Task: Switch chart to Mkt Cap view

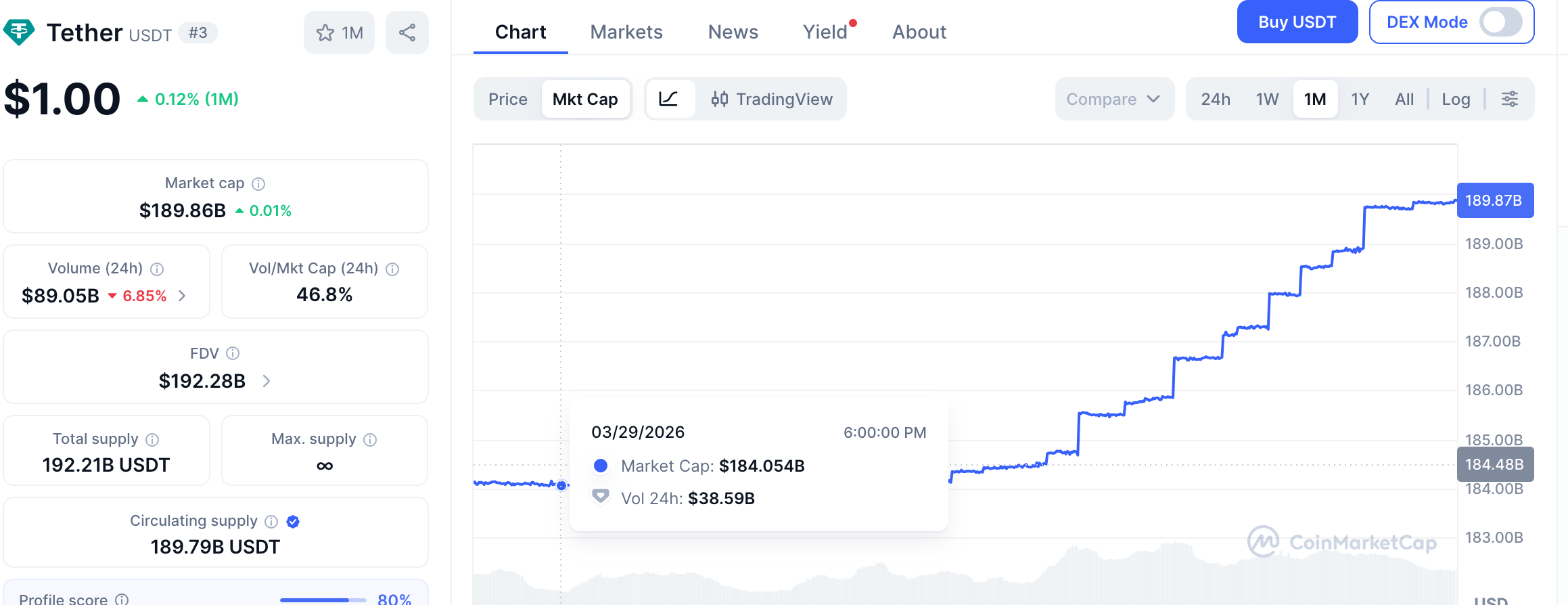Action: pyautogui.click(x=585, y=99)
